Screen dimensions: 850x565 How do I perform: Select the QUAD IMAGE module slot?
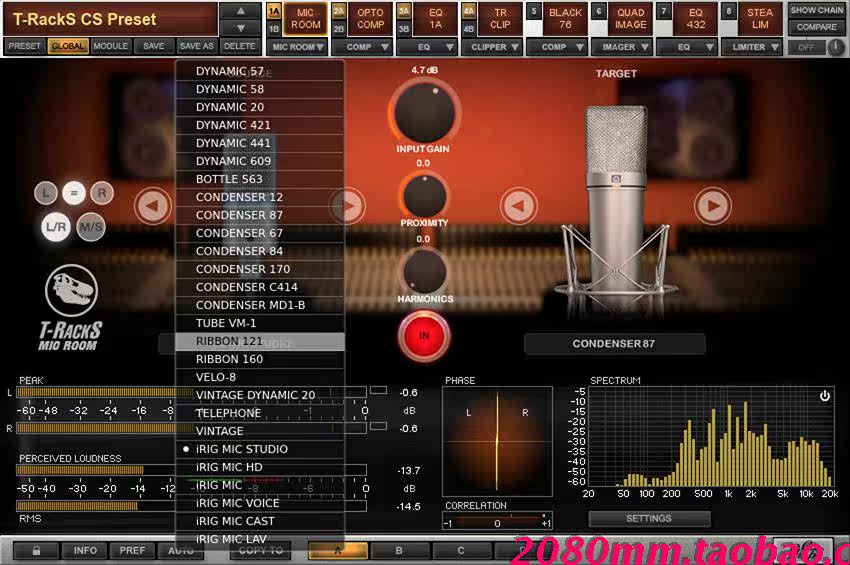pyautogui.click(x=630, y=19)
